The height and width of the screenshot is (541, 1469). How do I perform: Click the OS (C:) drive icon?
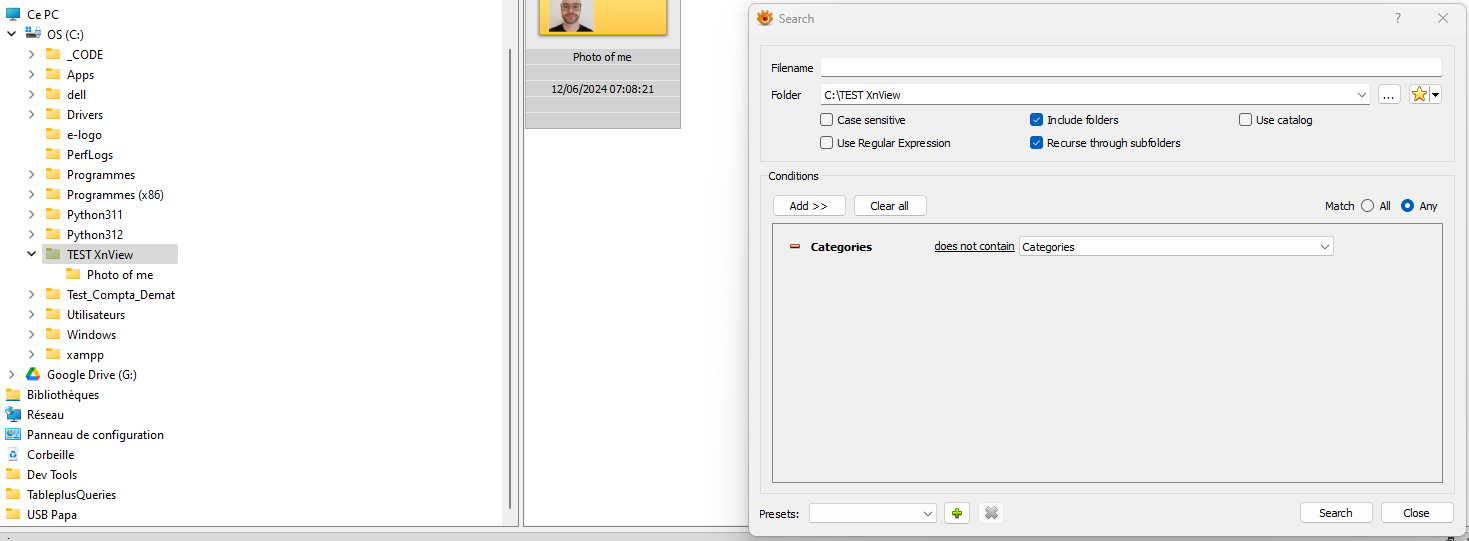pos(33,34)
